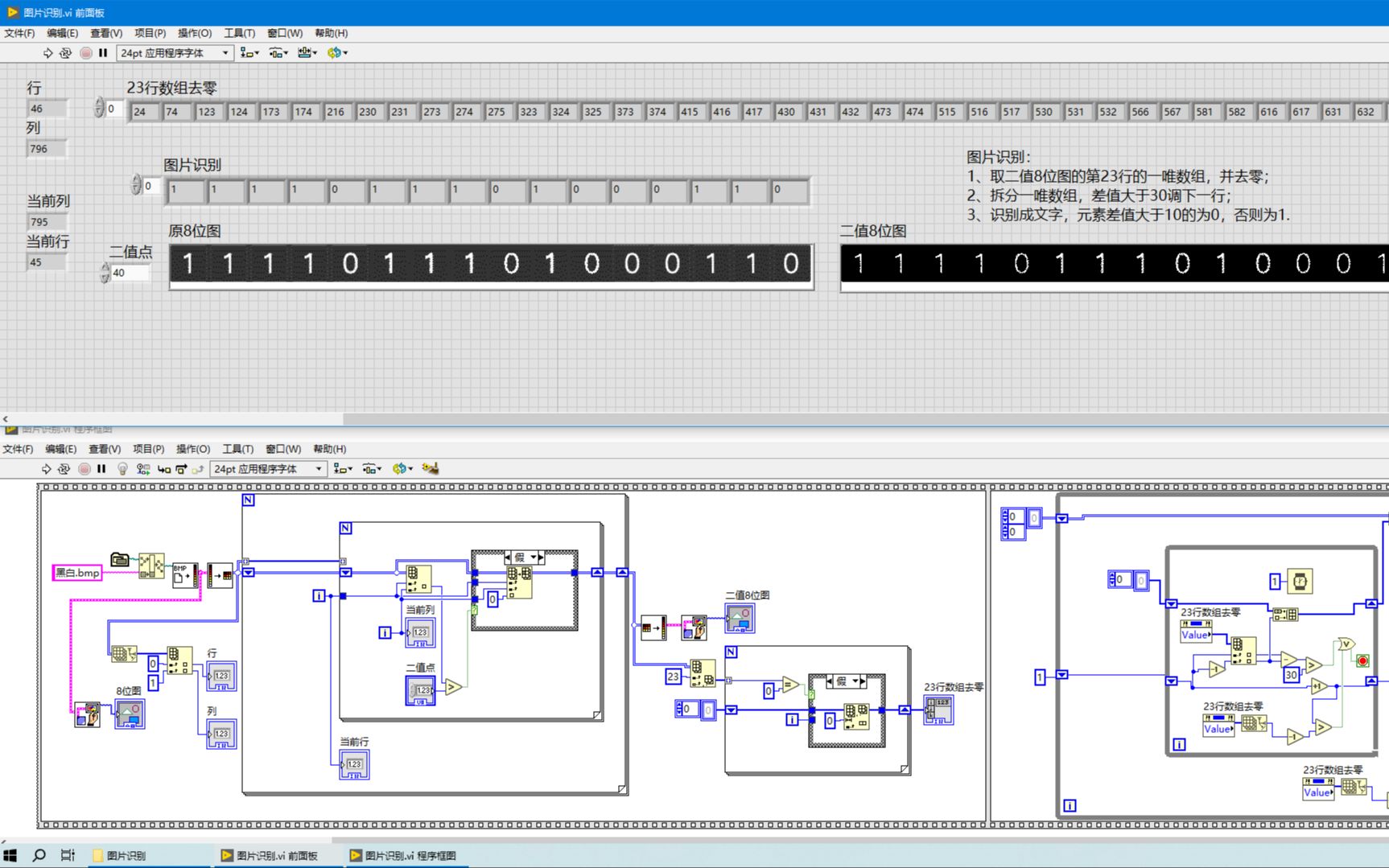This screenshot has width=1389, height=868.
Task: Click Step Into debugging icon
Action: coord(164,469)
